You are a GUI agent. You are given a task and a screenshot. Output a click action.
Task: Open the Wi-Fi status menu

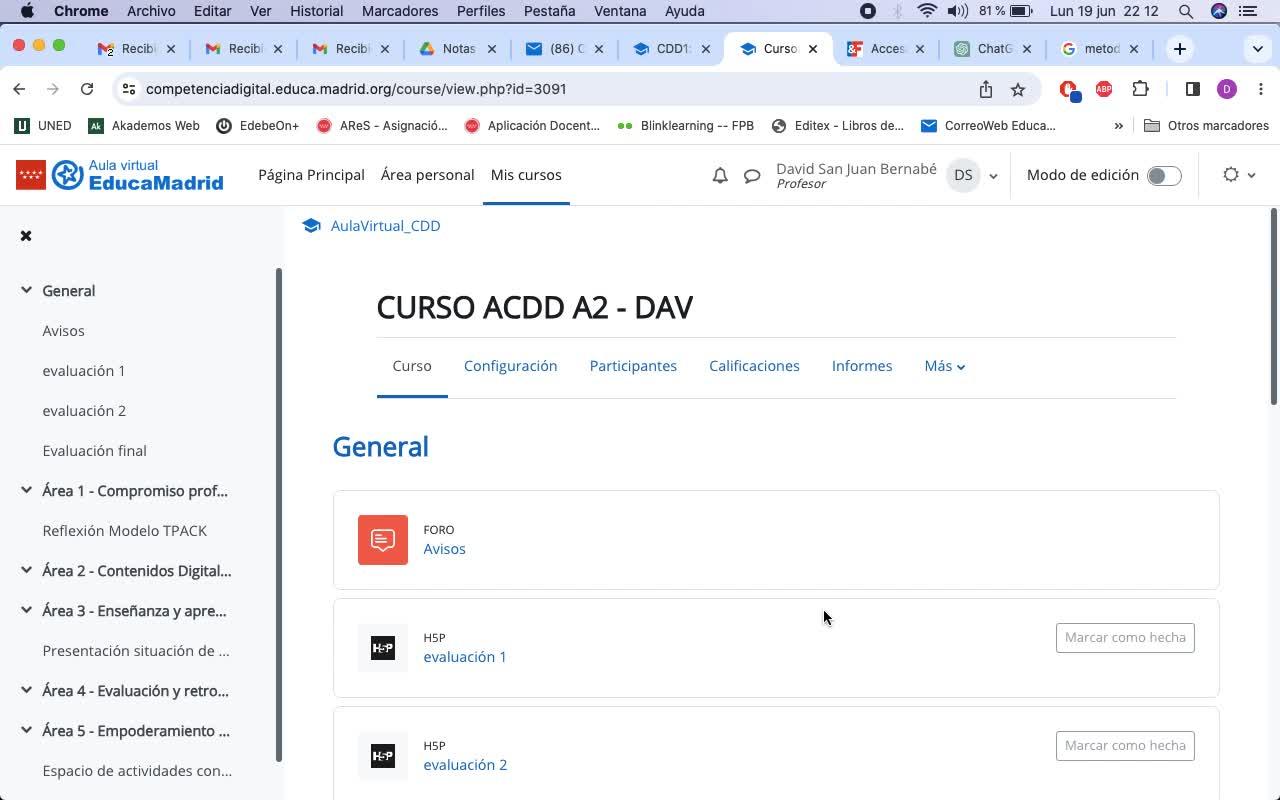click(x=927, y=11)
